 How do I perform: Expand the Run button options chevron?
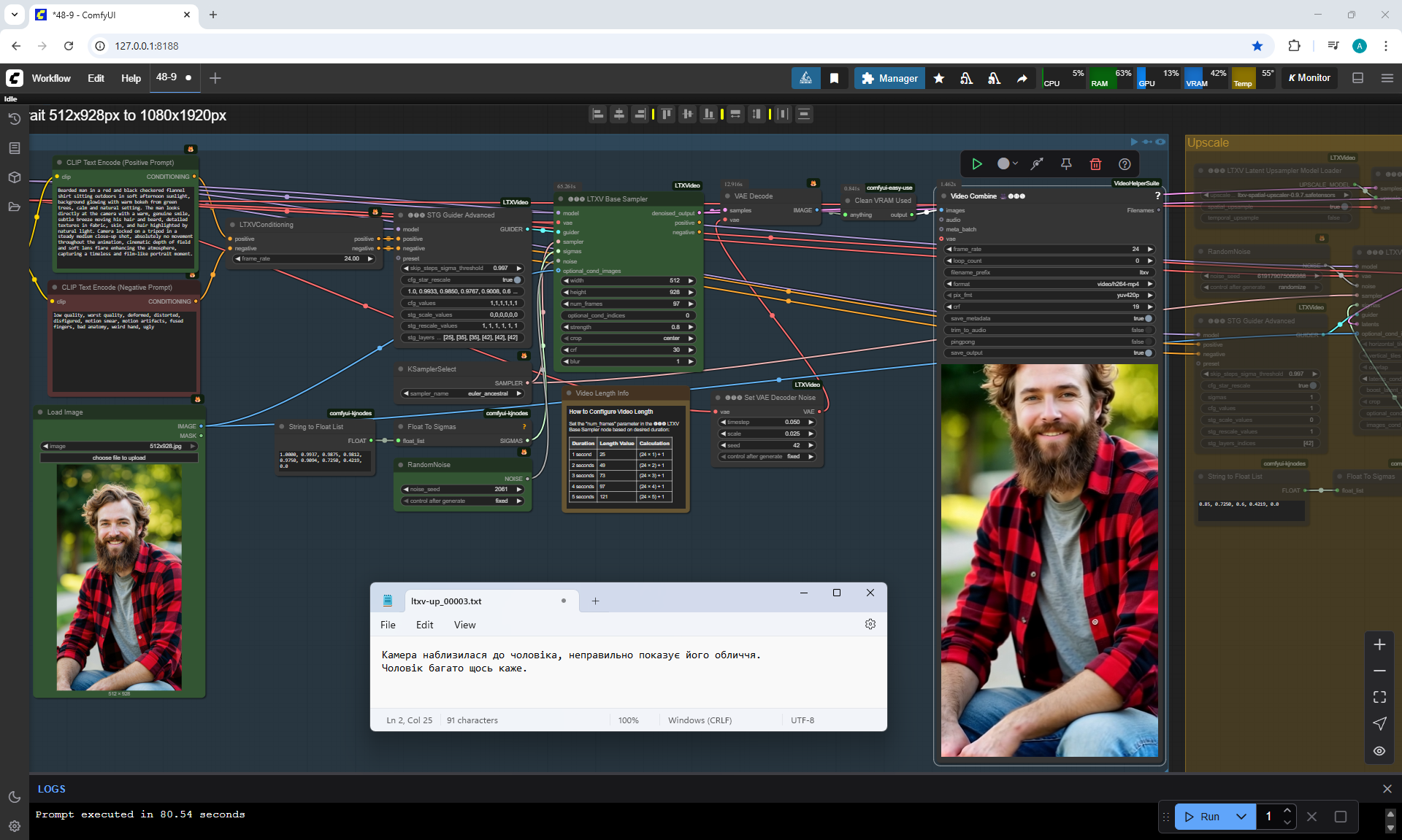click(x=1241, y=817)
